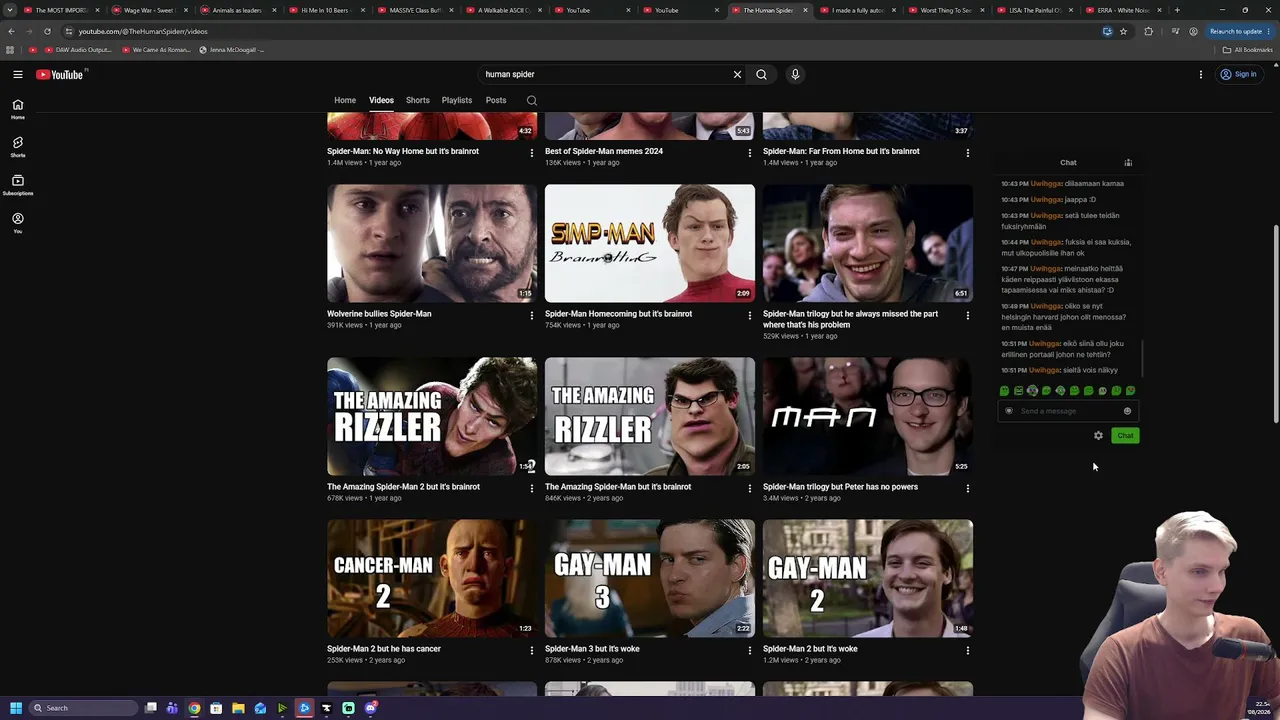Clear the 'human spider' search text

coord(737,74)
